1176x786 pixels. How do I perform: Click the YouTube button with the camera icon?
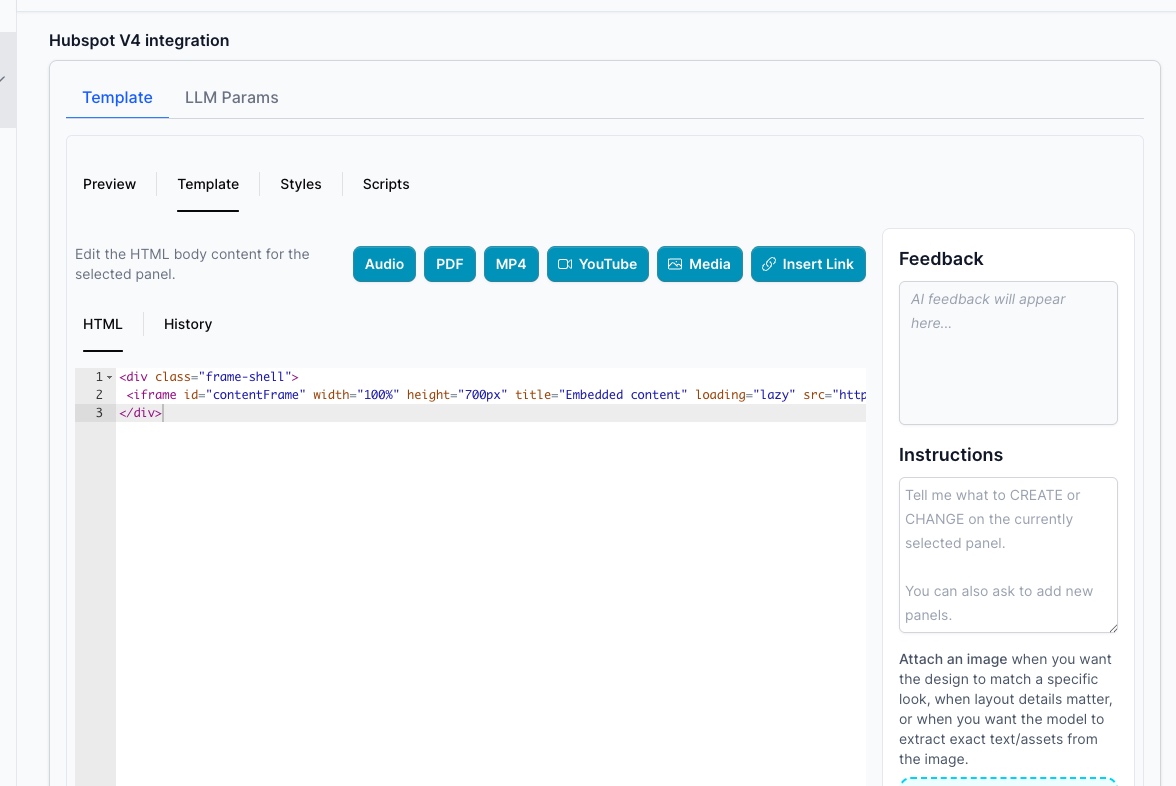click(598, 264)
